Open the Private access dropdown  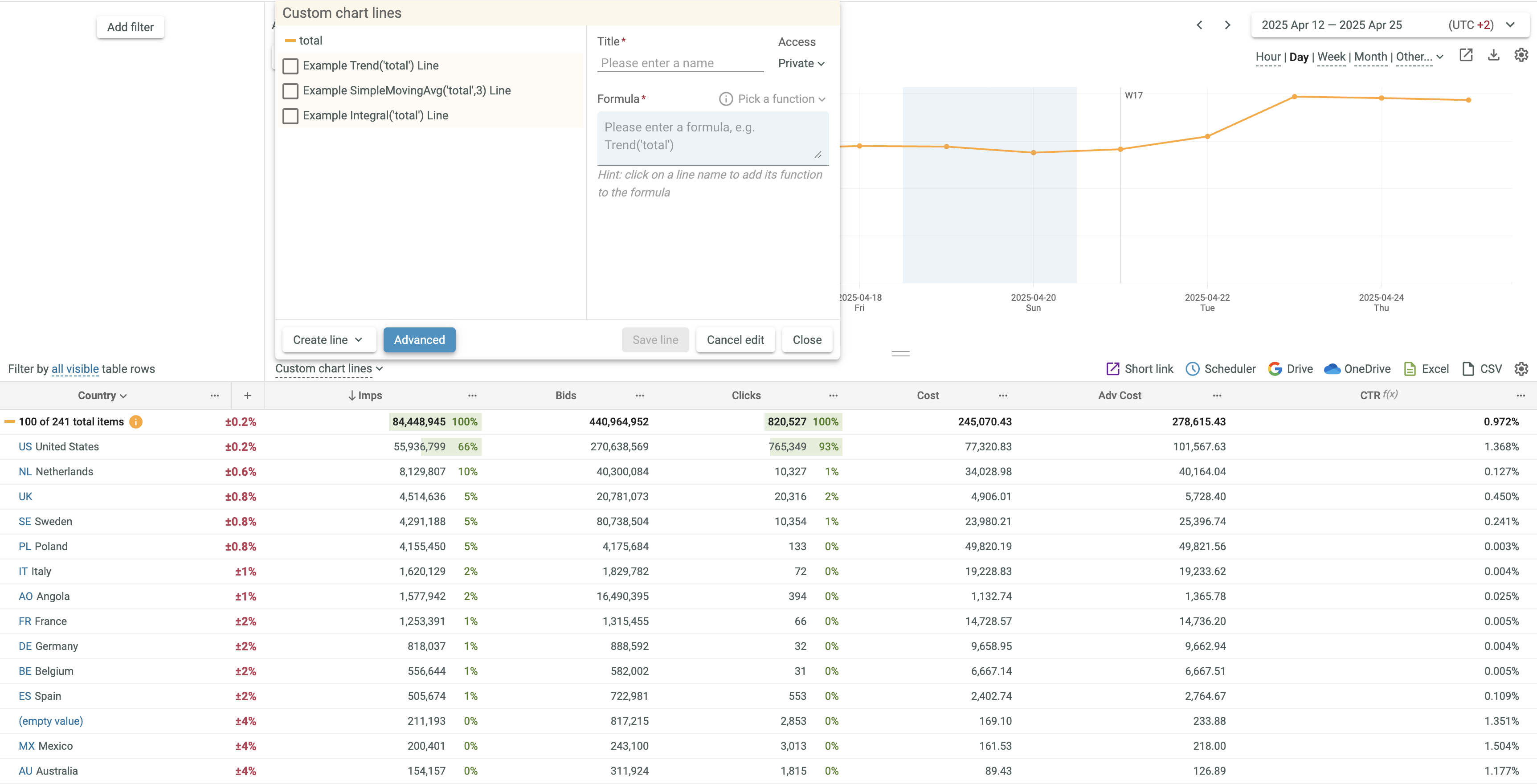click(x=801, y=63)
